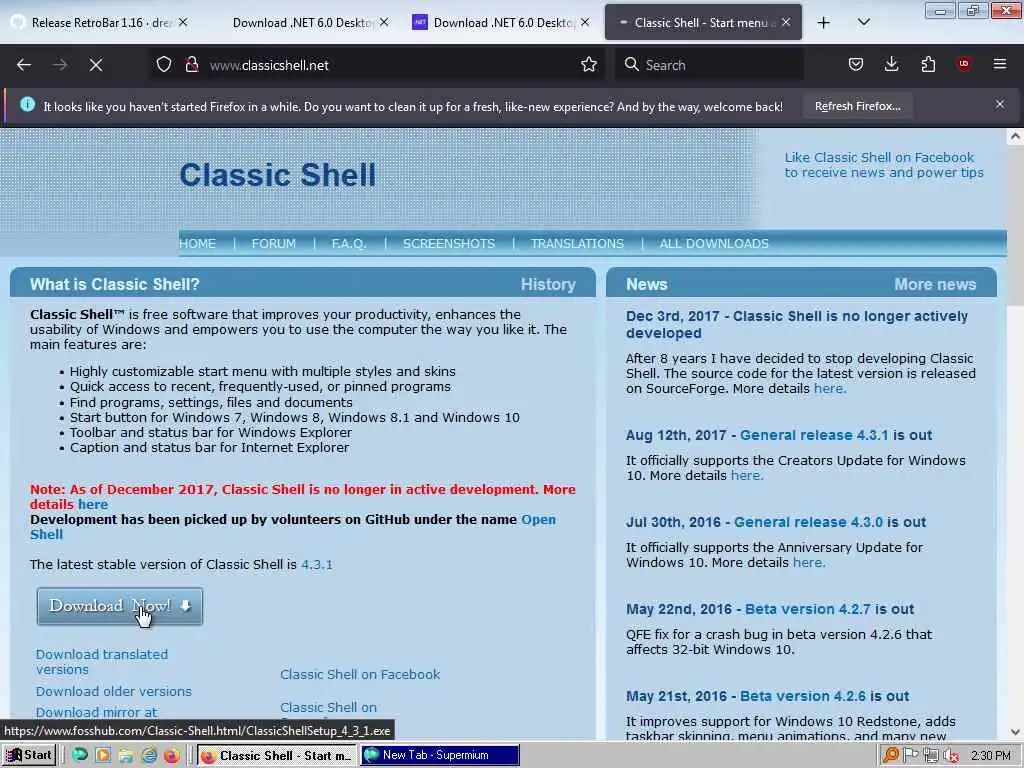The height and width of the screenshot is (768, 1024).
Task: Click the page scrollbar up arrow
Action: [x=1015, y=136]
